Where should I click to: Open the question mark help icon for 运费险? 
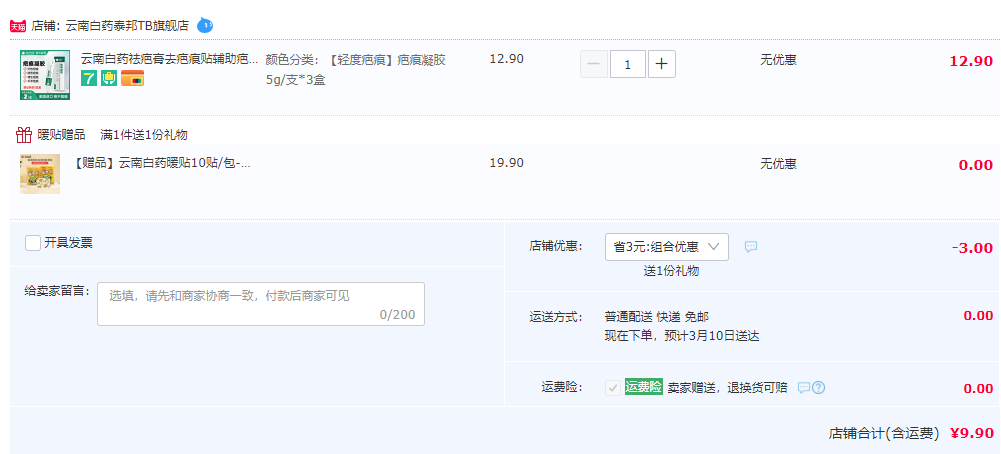(x=818, y=387)
